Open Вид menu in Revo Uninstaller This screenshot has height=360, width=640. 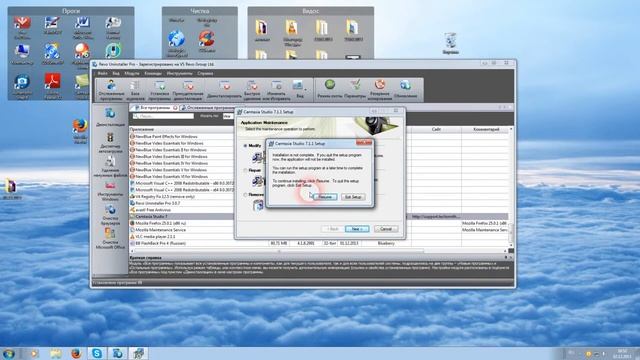[116, 73]
